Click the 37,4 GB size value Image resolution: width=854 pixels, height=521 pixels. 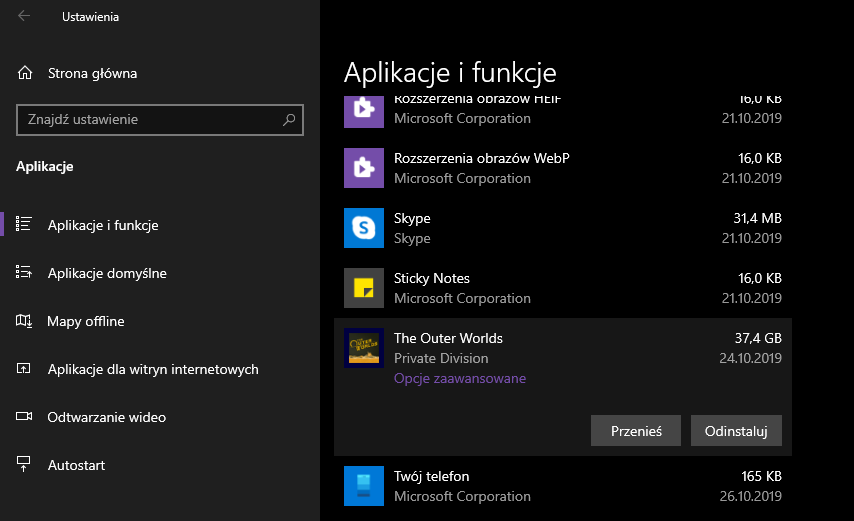[758, 338]
